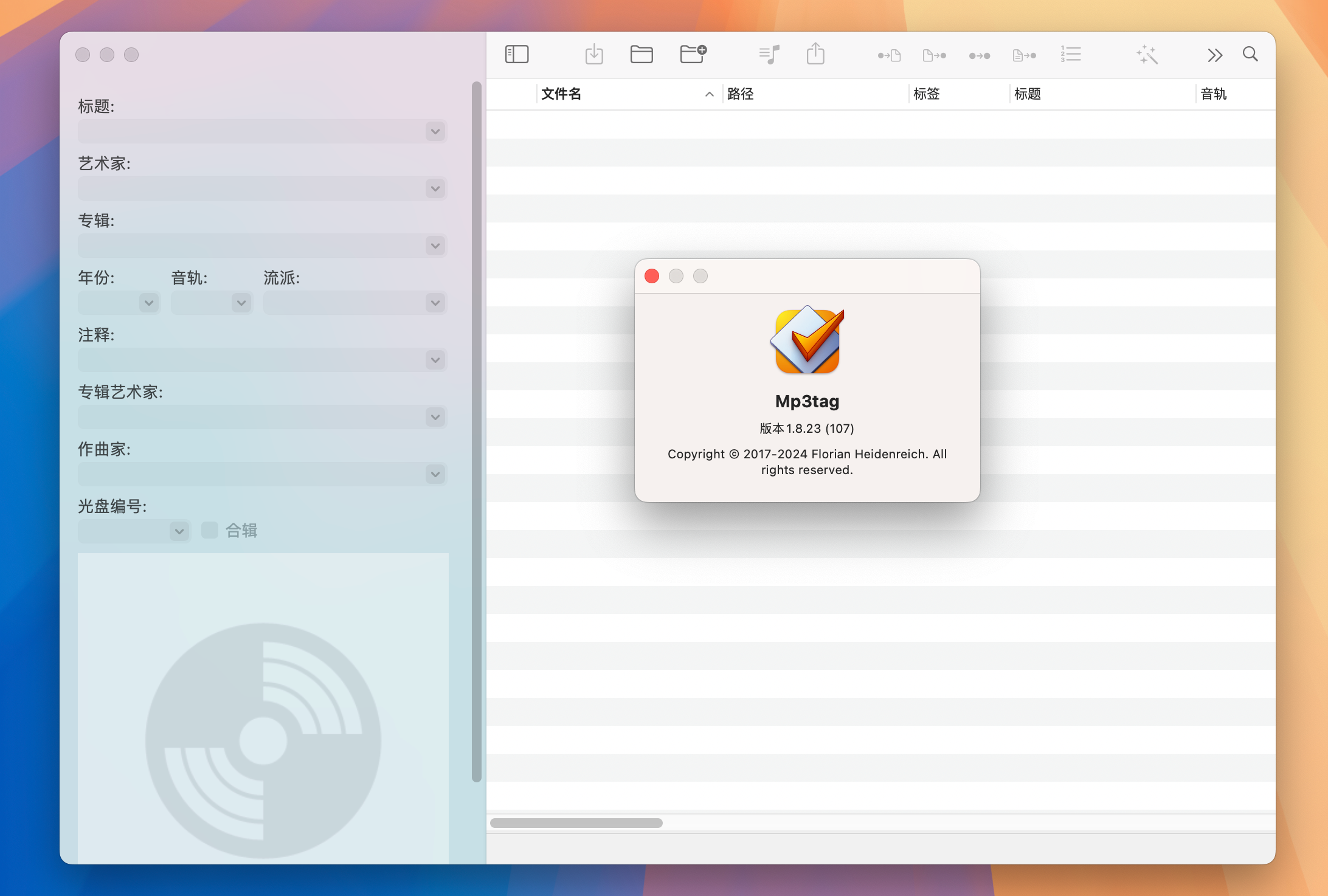Sort by the 路径 column header
The height and width of the screenshot is (896, 1328).
(x=815, y=94)
